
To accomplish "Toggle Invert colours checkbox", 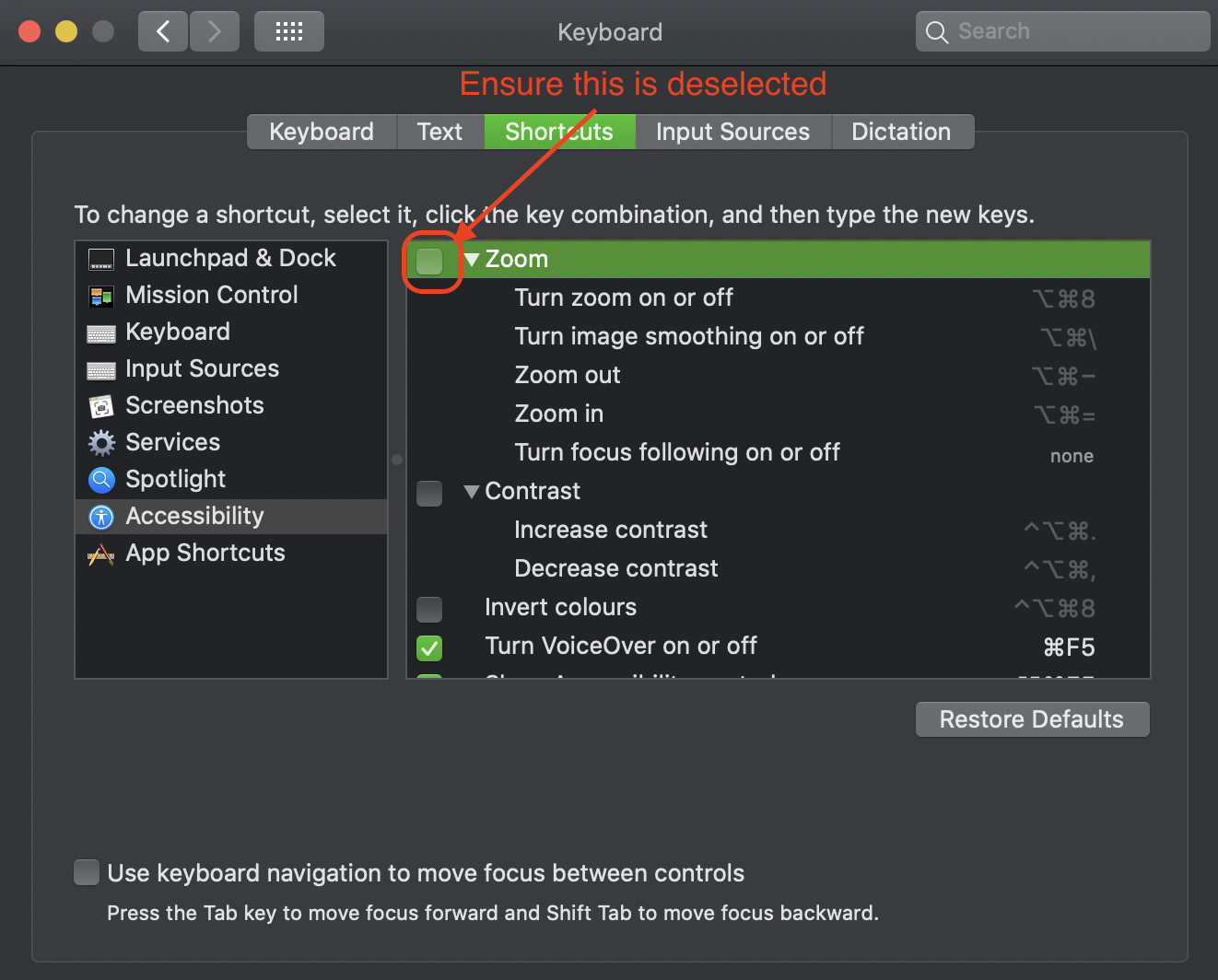I will pyautogui.click(x=429, y=609).
